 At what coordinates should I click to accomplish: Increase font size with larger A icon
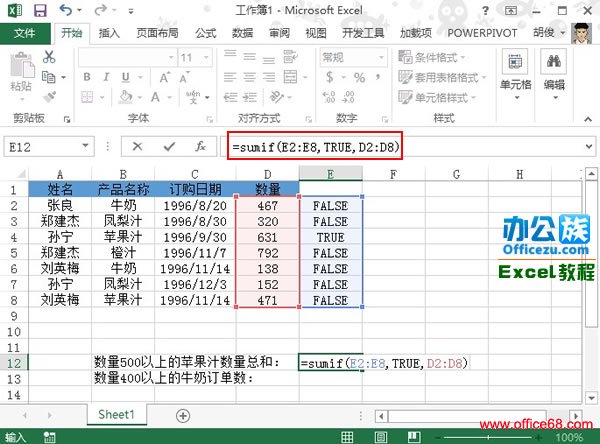click(x=165, y=77)
